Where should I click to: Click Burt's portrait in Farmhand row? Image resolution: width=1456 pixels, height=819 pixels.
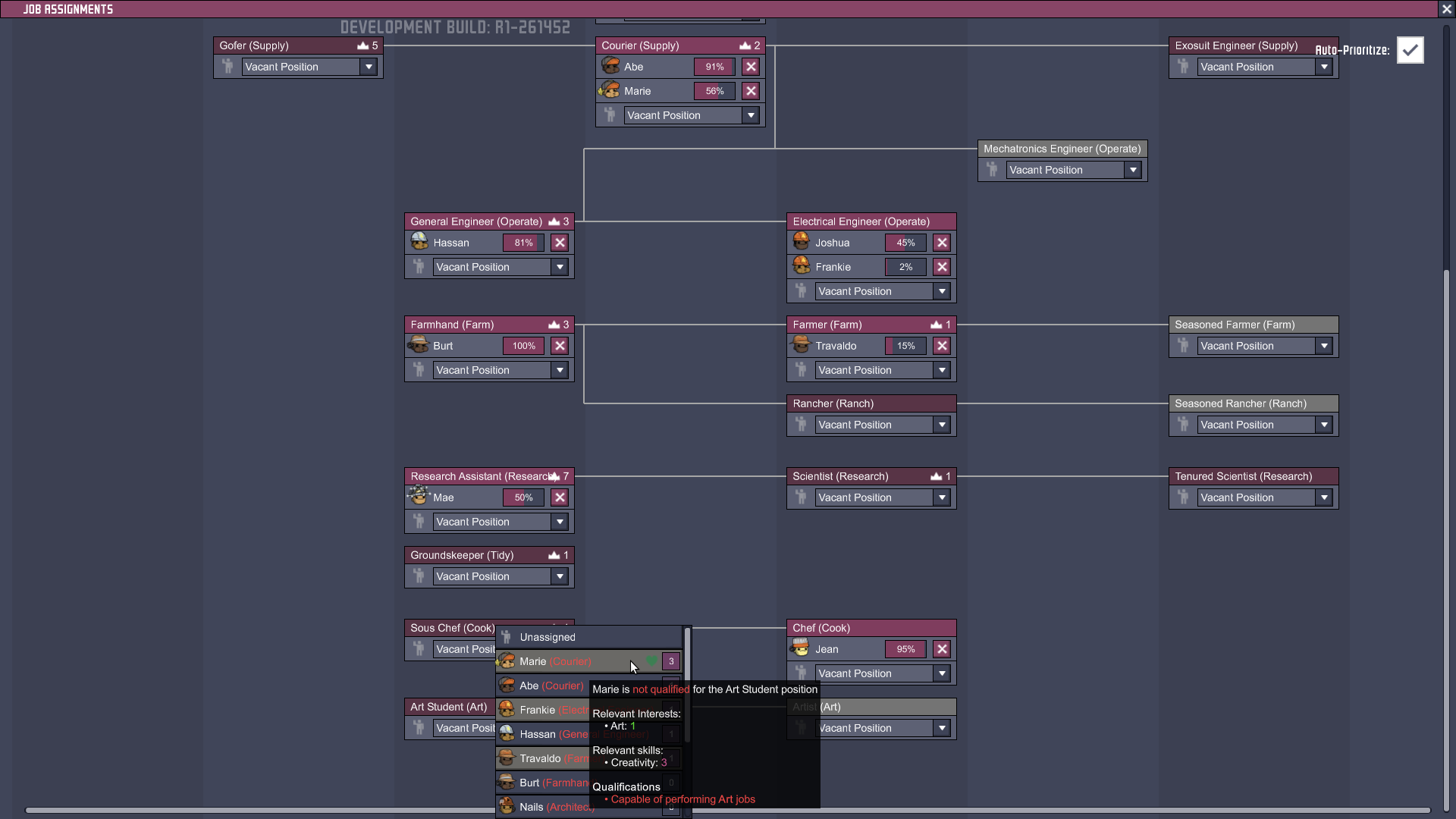(419, 346)
